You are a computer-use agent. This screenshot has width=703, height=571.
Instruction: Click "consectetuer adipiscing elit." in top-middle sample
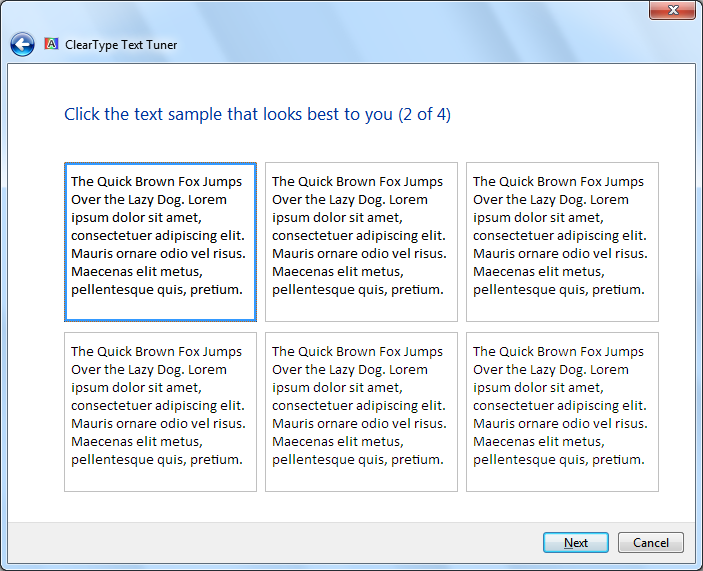pyautogui.click(x=359, y=236)
